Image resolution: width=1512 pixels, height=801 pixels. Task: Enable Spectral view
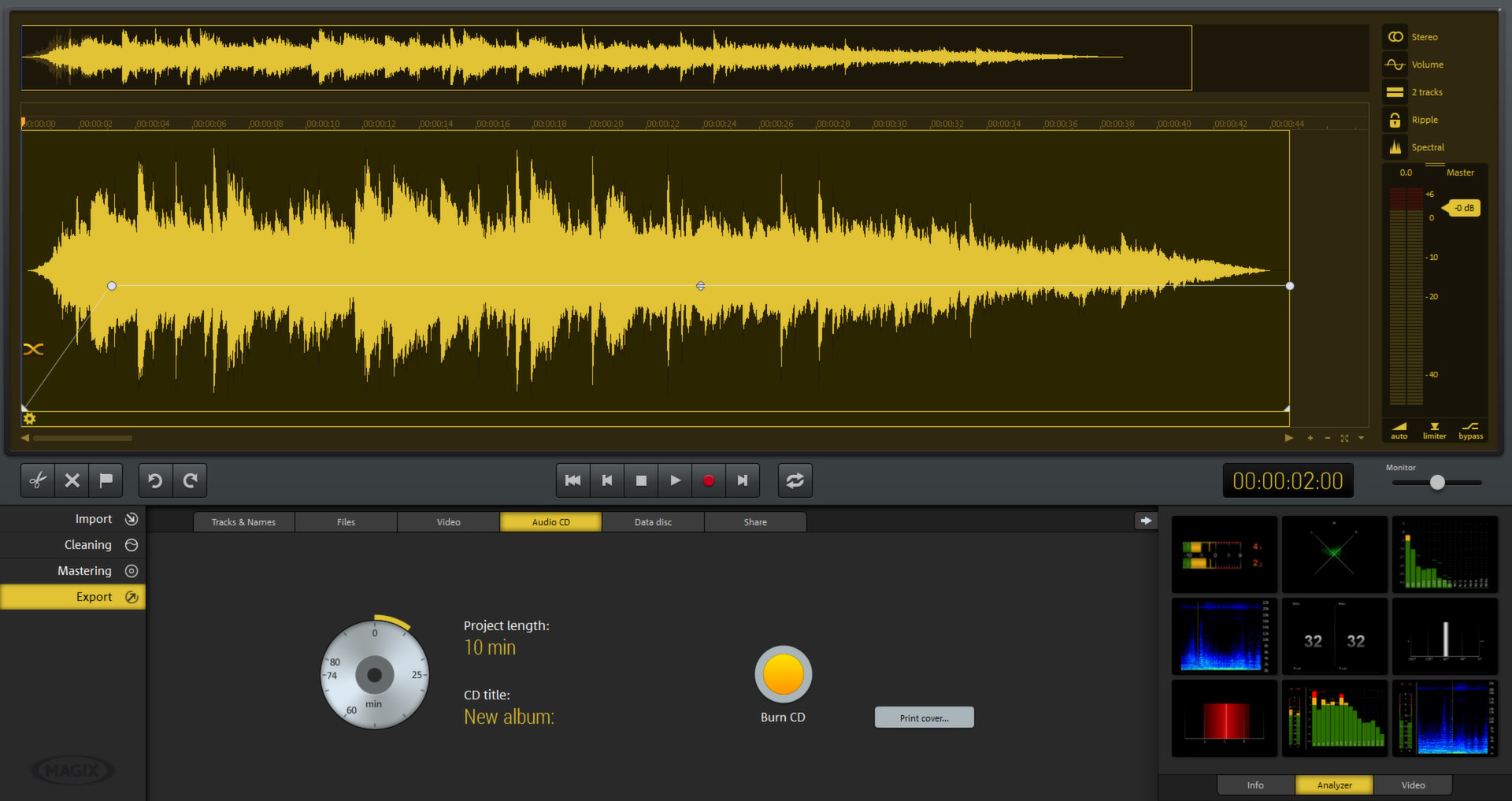tap(1395, 147)
